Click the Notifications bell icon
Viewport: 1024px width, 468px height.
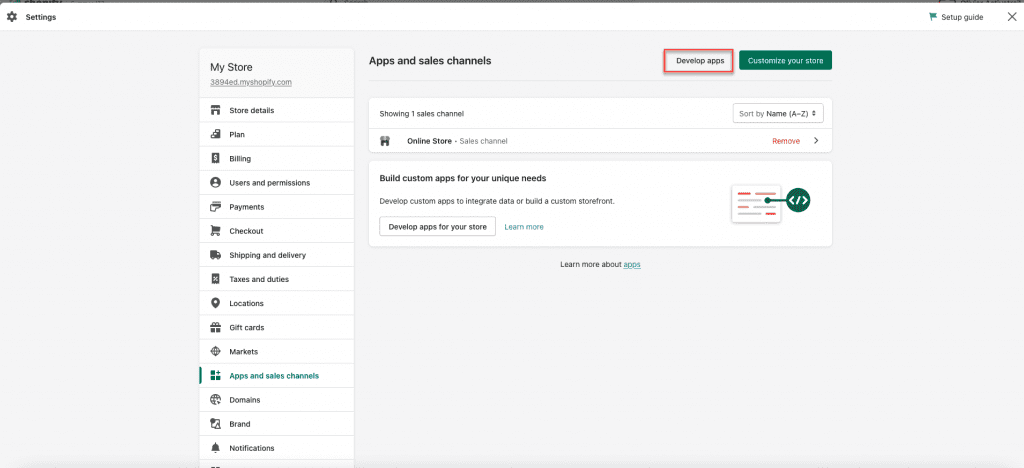216,448
